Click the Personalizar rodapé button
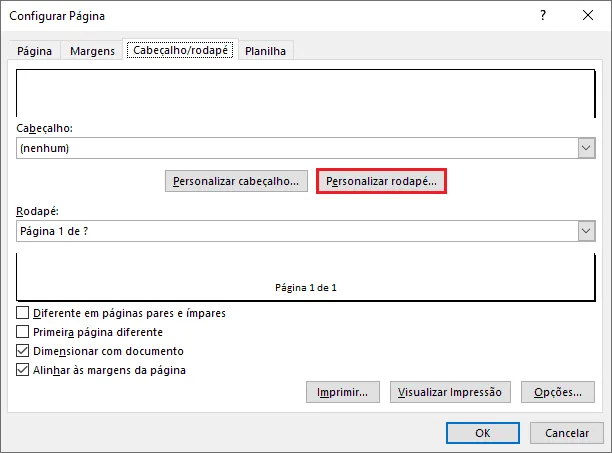Image resolution: width=612 pixels, height=453 pixels. pos(381,181)
